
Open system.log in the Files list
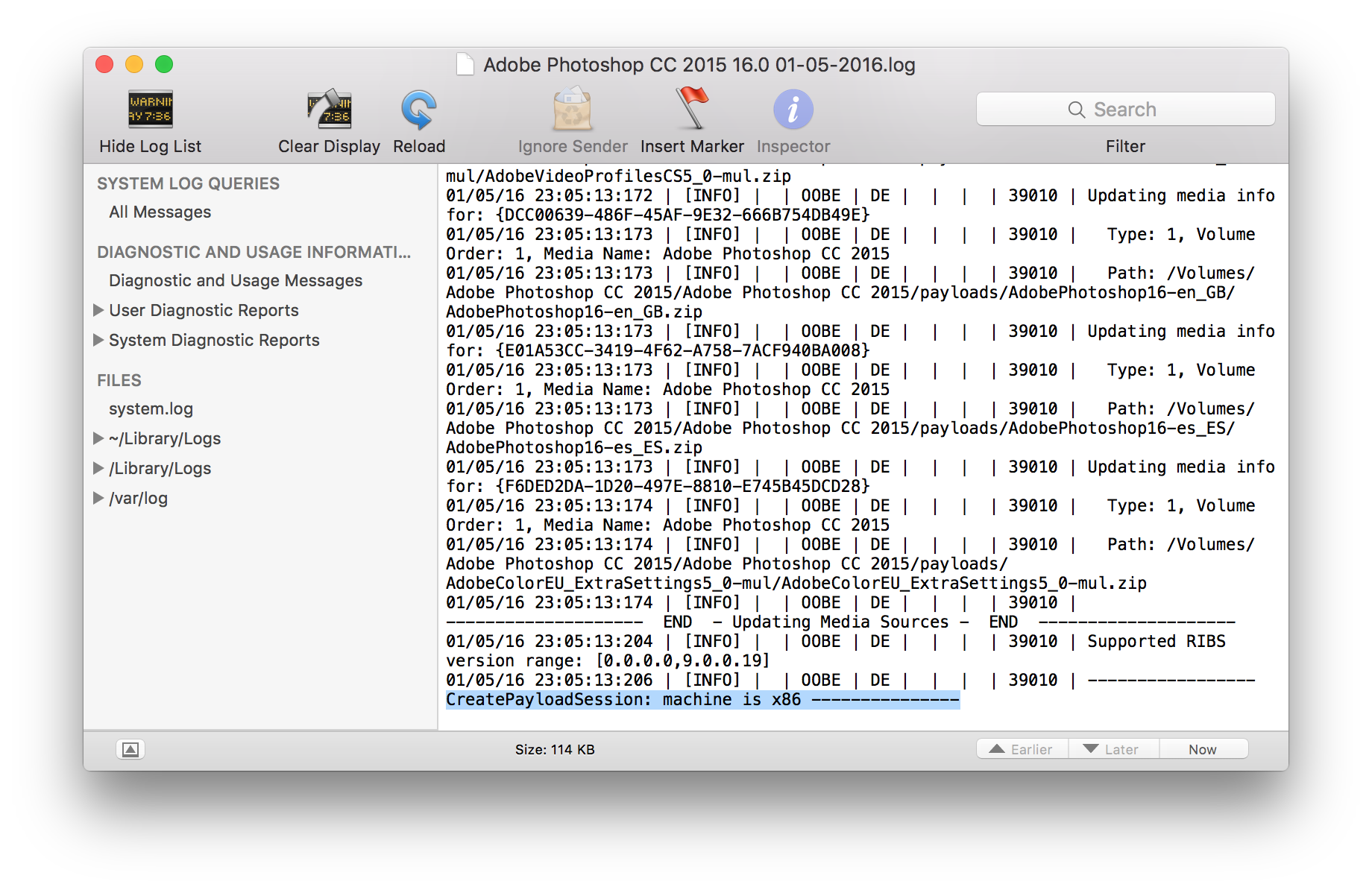[151, 408]
